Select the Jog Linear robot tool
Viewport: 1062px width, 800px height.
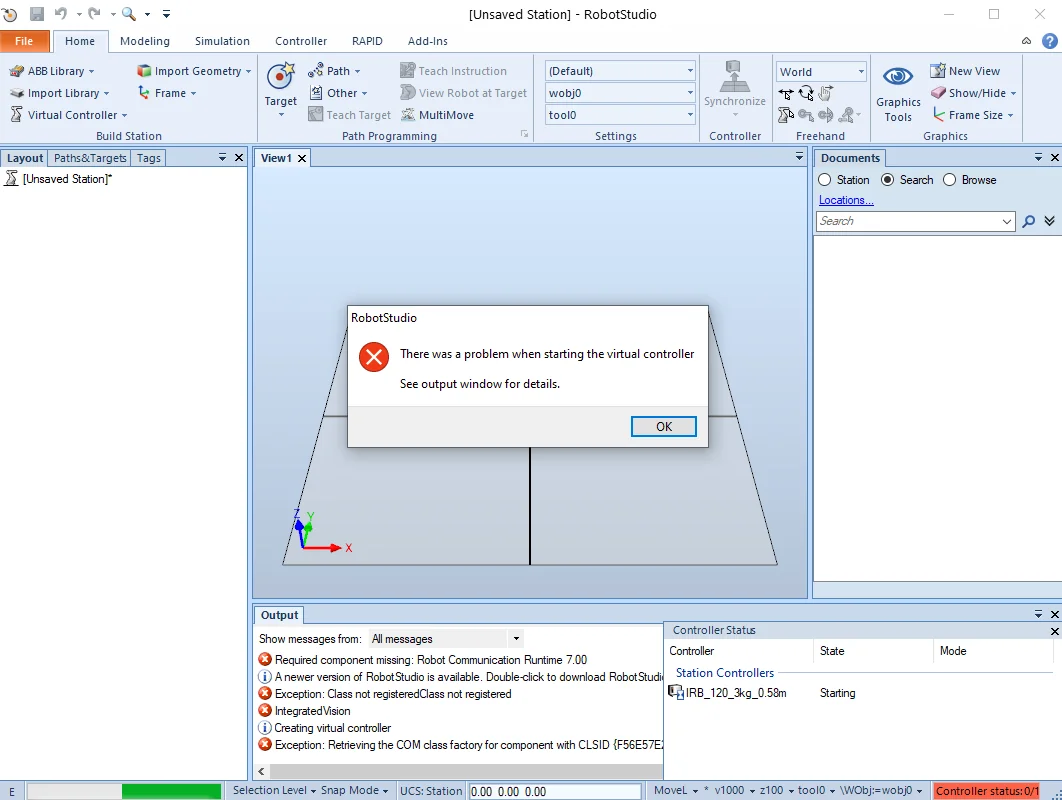click(x=786, y=115)
